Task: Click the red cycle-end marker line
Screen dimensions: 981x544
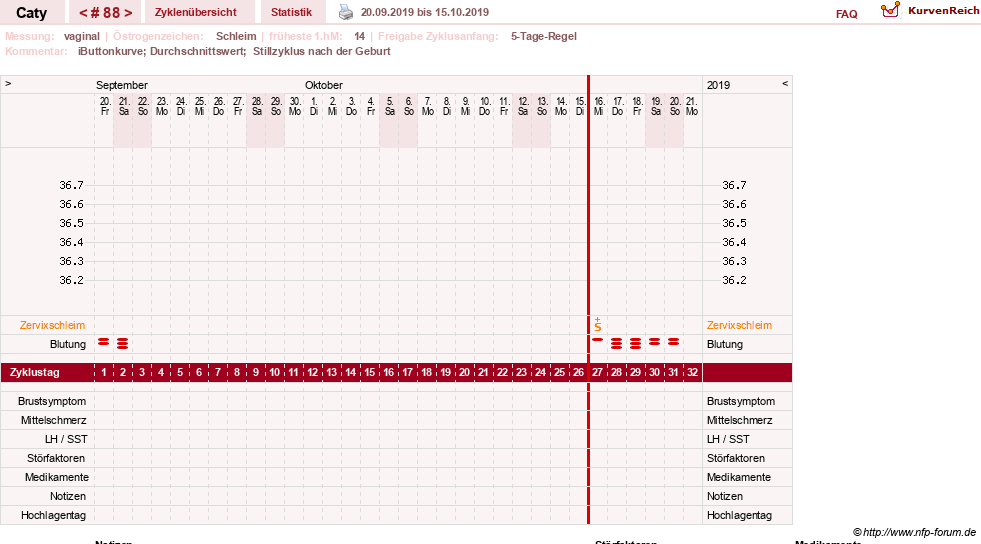Action: [x=588, y=300]
